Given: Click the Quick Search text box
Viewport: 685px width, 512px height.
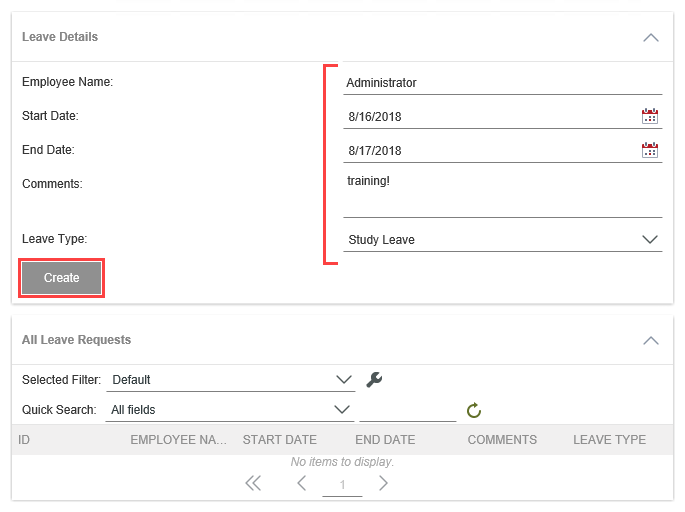Looking at the screenshot, I should click(x=408, y=410).
